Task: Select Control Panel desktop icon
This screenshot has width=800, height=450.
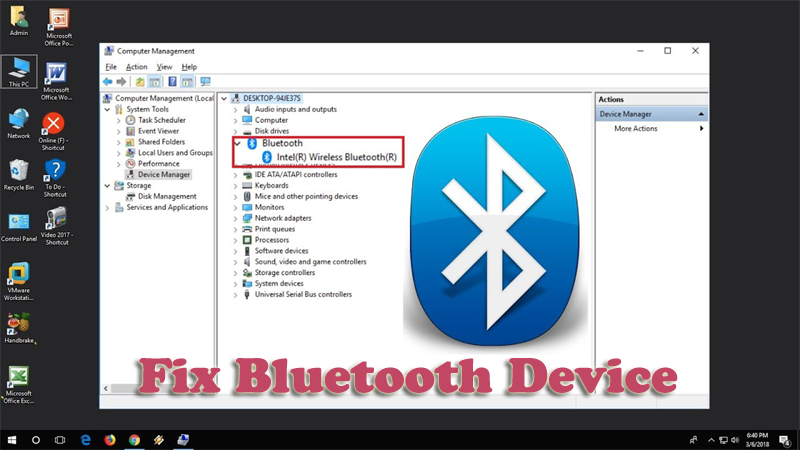Action: [19, 227]
